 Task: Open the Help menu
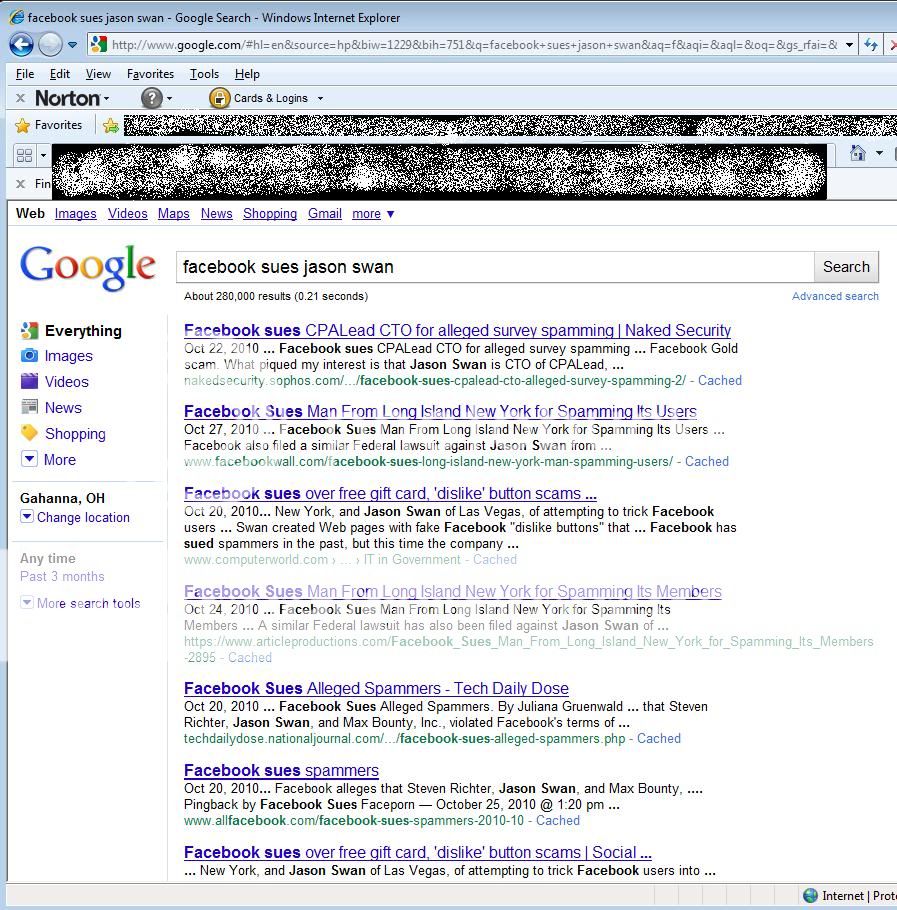coord(247,74)
